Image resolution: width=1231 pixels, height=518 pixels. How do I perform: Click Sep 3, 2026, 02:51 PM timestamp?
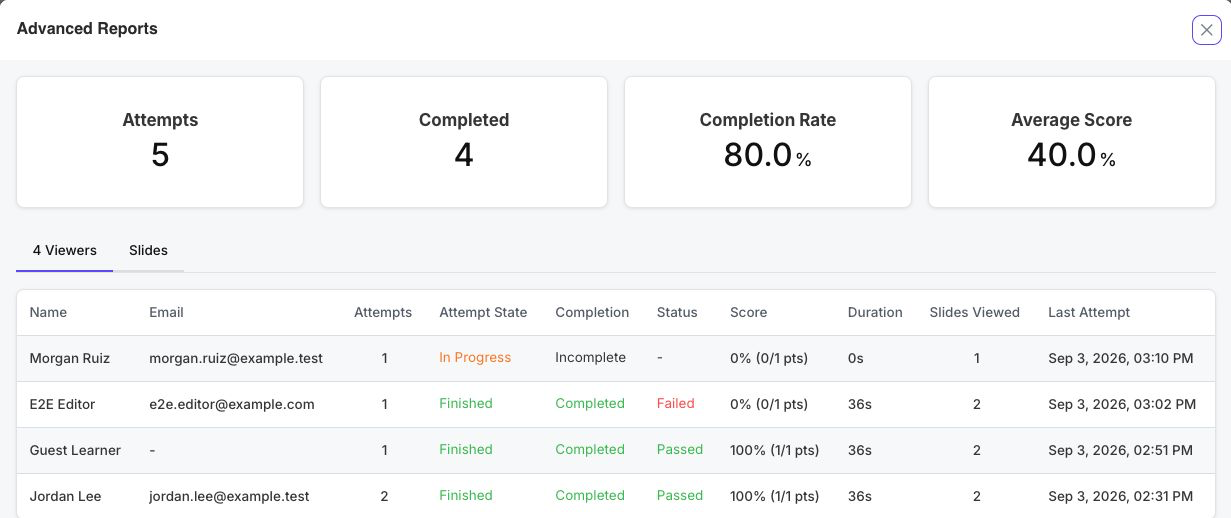[x=1120, y=450]
